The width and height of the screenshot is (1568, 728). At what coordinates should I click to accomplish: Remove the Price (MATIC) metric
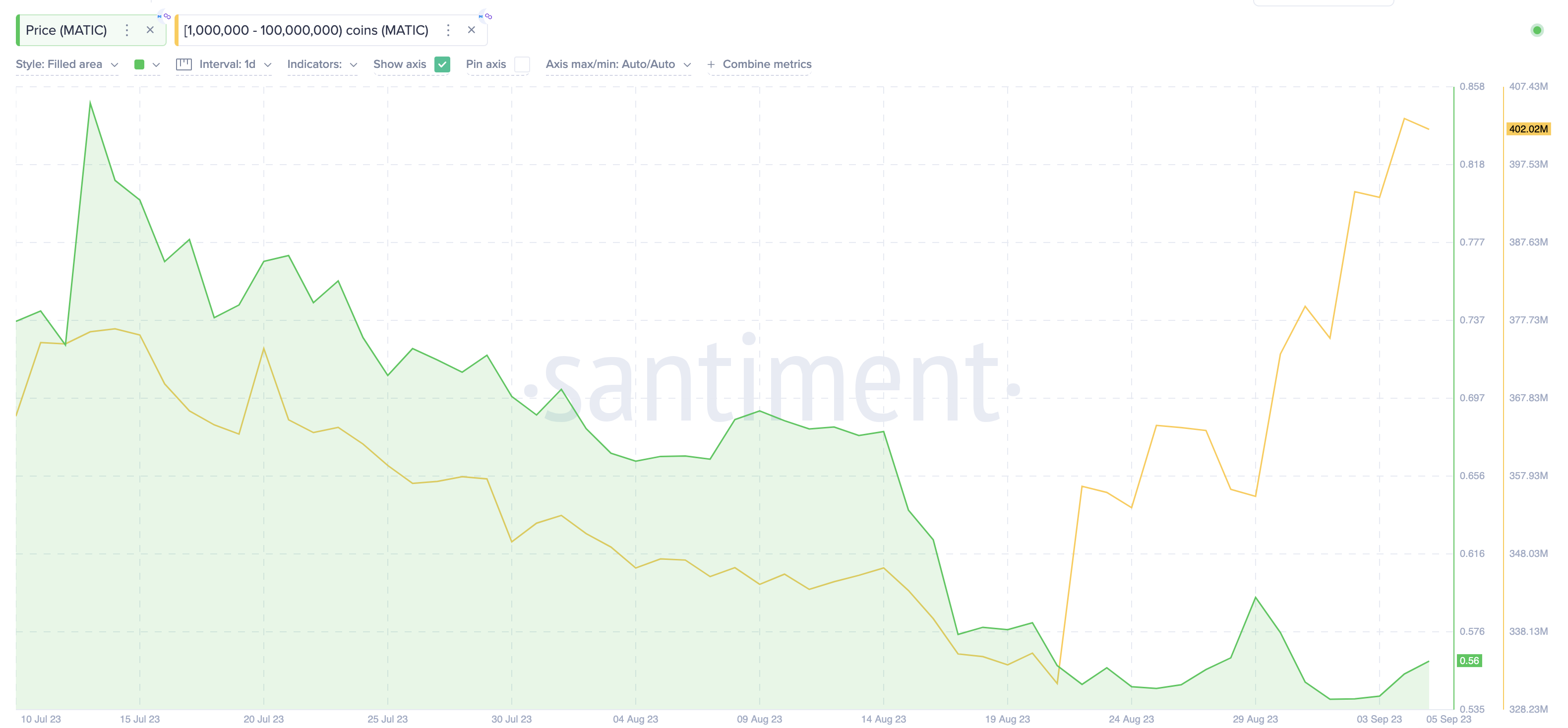[x=150, y=30]
